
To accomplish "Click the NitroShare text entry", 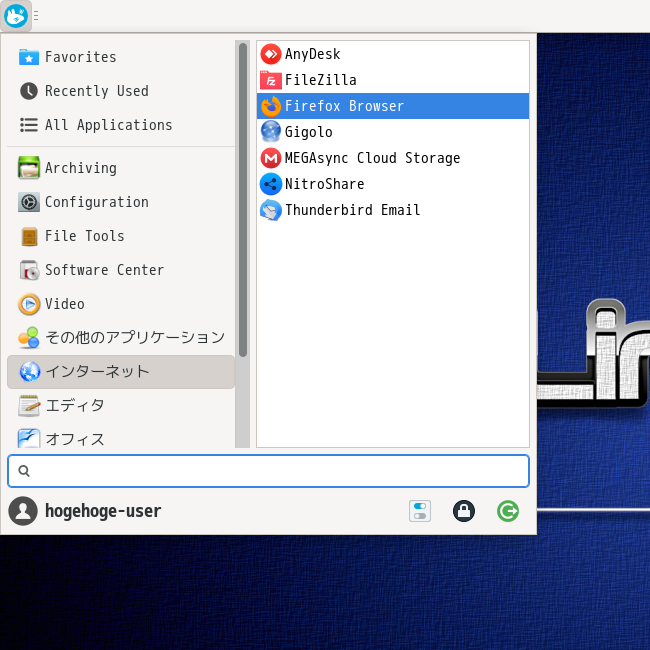I will (x=324, y=184).
